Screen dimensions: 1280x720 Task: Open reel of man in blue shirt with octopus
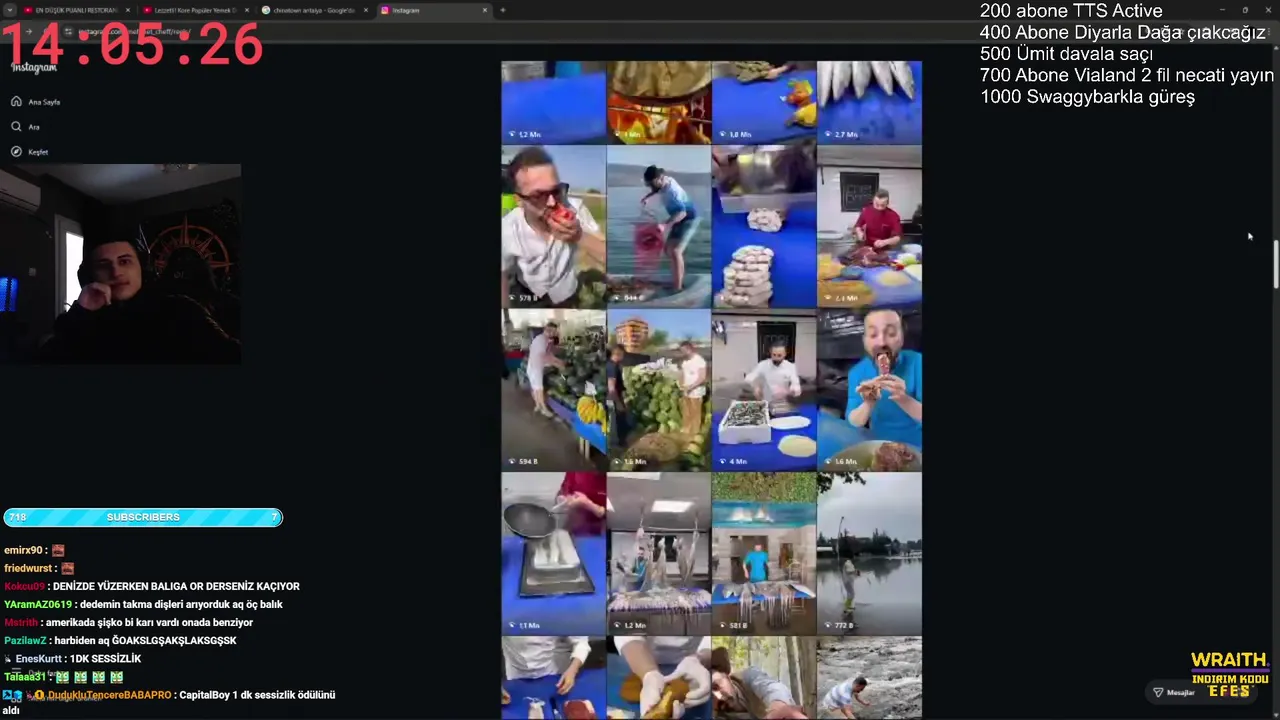[764, 553]
